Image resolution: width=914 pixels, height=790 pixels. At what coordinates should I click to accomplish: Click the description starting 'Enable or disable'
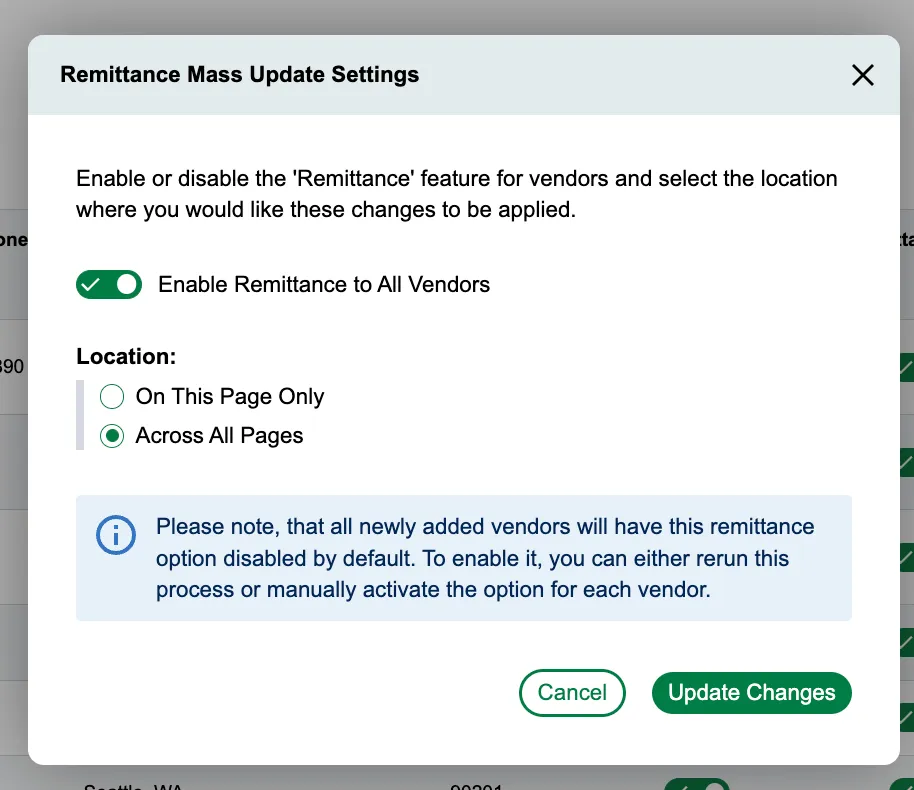[x=456, y=194]
